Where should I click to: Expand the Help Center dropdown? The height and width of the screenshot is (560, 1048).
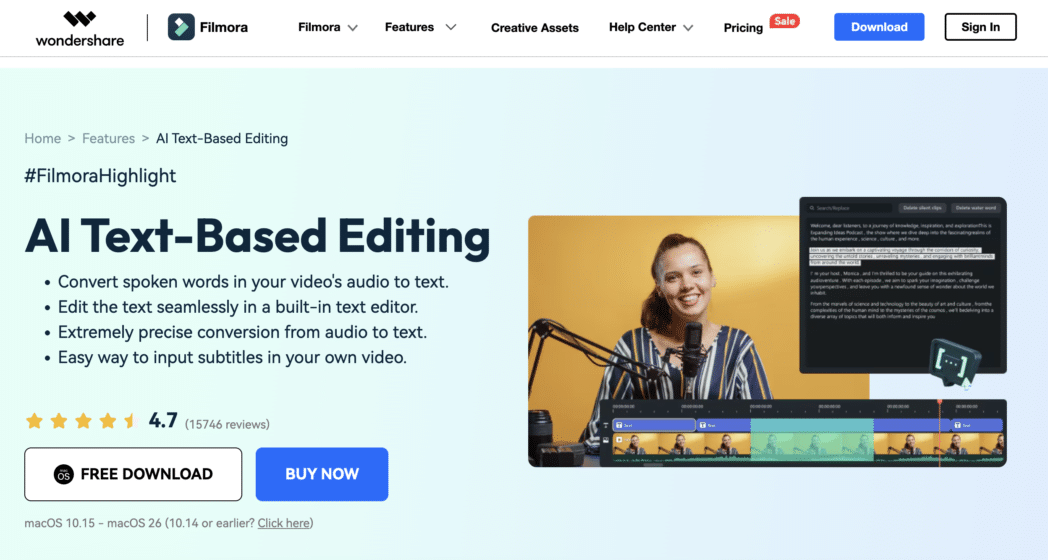[651, 27]
